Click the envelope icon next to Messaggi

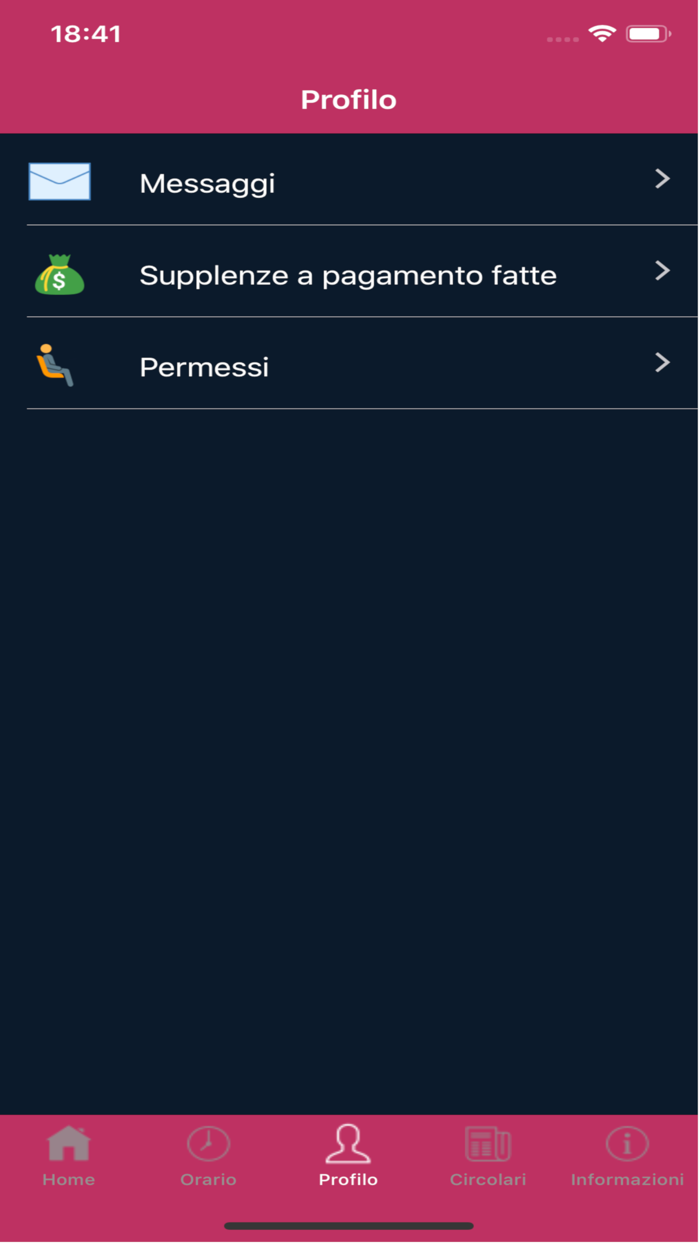(x=59, y=181)
